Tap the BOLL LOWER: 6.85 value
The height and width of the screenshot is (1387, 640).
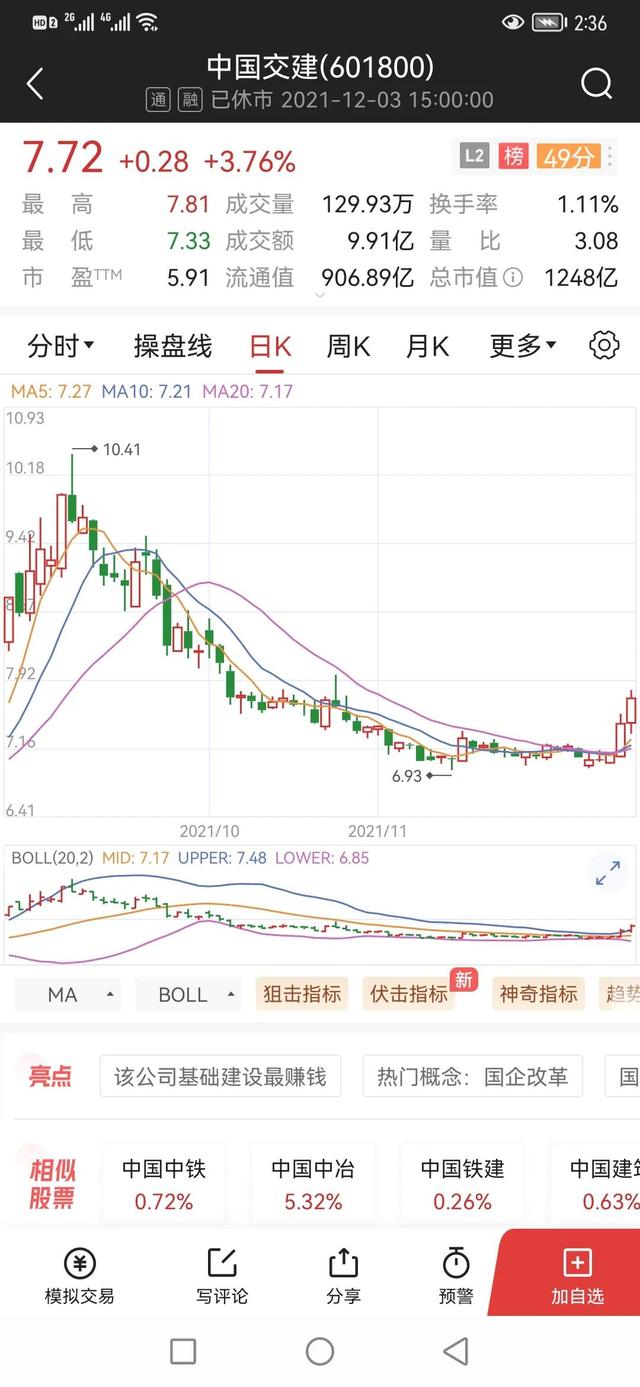322,858
